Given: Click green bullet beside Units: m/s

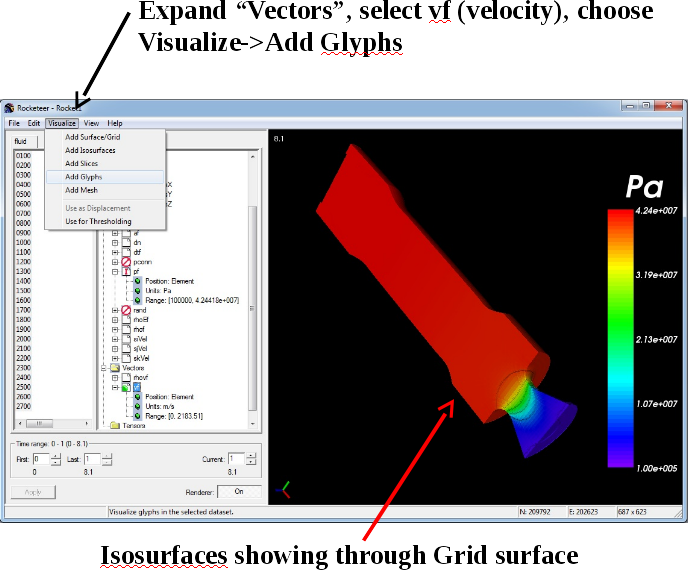Looking at the screenshot, I should [x=137, y=406].
